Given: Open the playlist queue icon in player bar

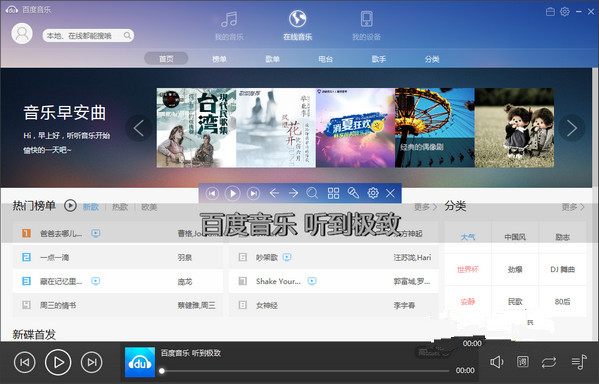Looking at the screenshot, I should tap(579, 361).
